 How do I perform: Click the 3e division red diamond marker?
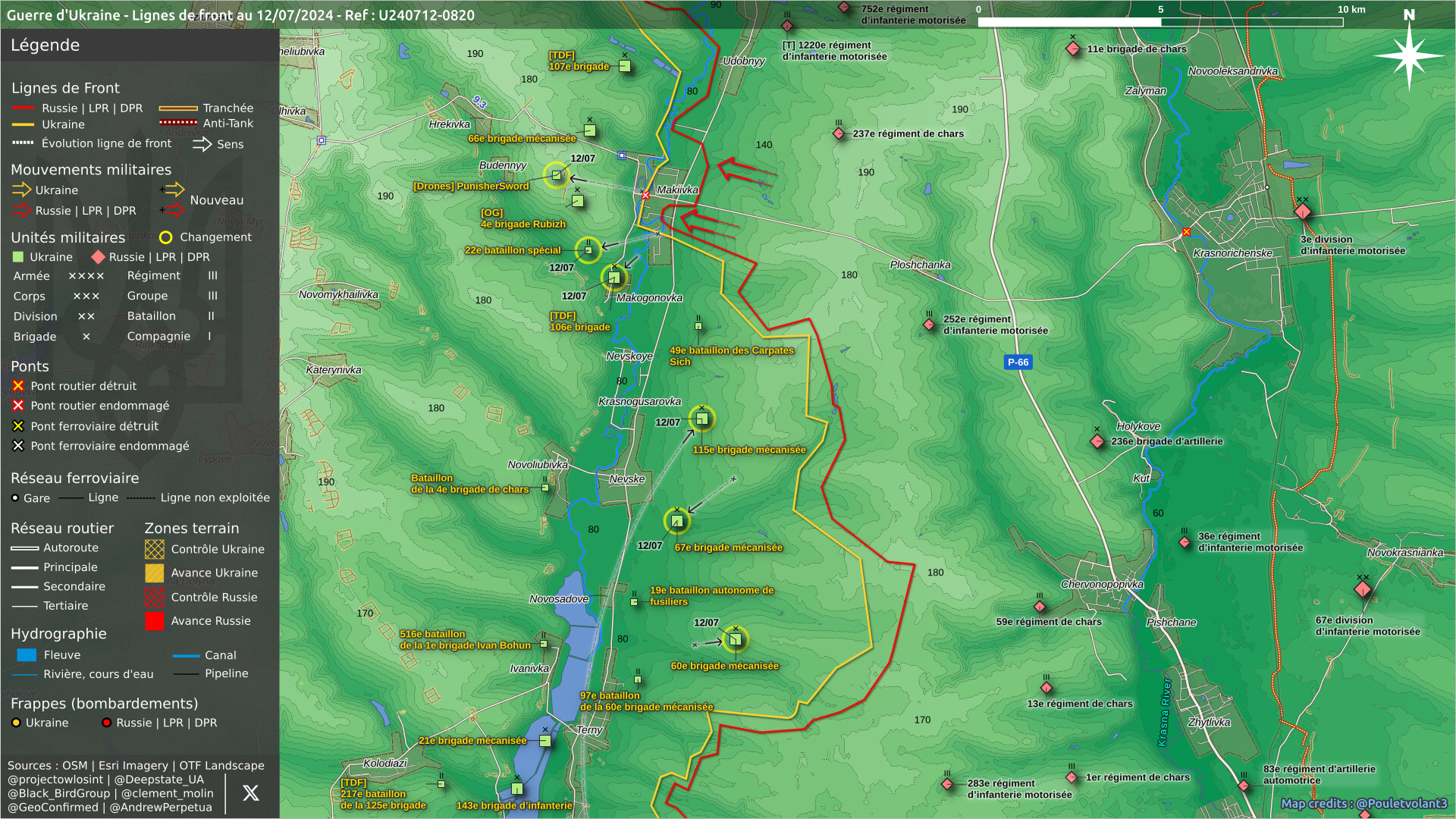(x=1302, y=212)
